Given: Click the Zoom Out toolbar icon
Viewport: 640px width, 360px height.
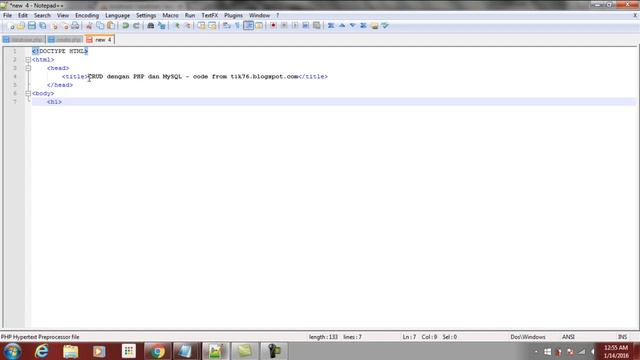Looking at the screenshot, I should (x=187, y=26).
